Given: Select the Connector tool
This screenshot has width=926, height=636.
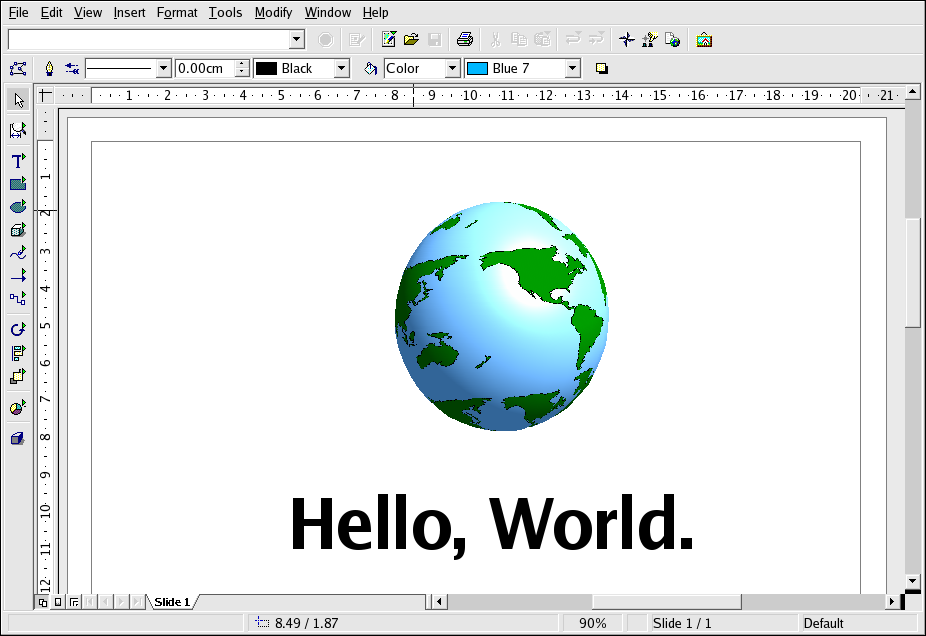Looking at the screenshot, I should tap(18, 298).
